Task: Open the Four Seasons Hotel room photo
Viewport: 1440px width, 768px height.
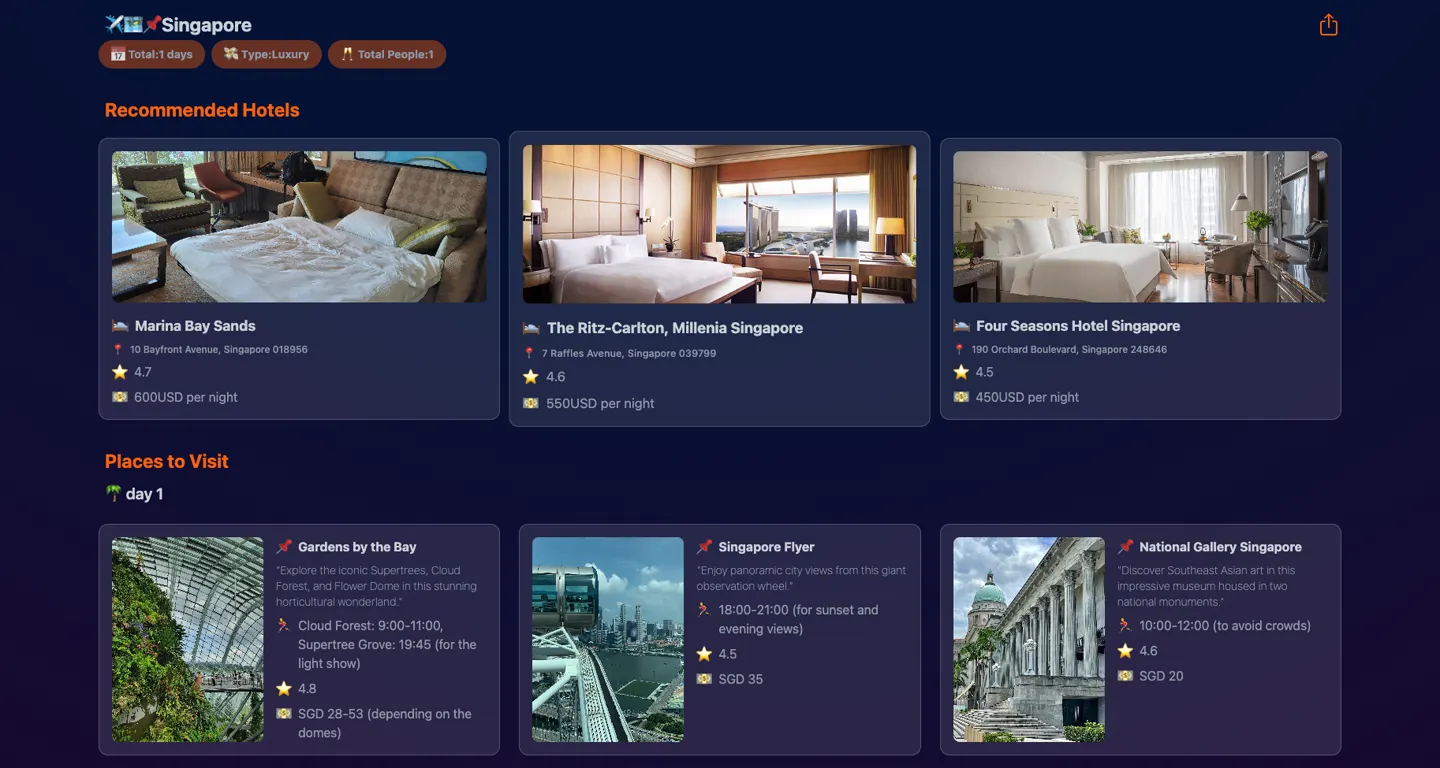Action: 1140,227
